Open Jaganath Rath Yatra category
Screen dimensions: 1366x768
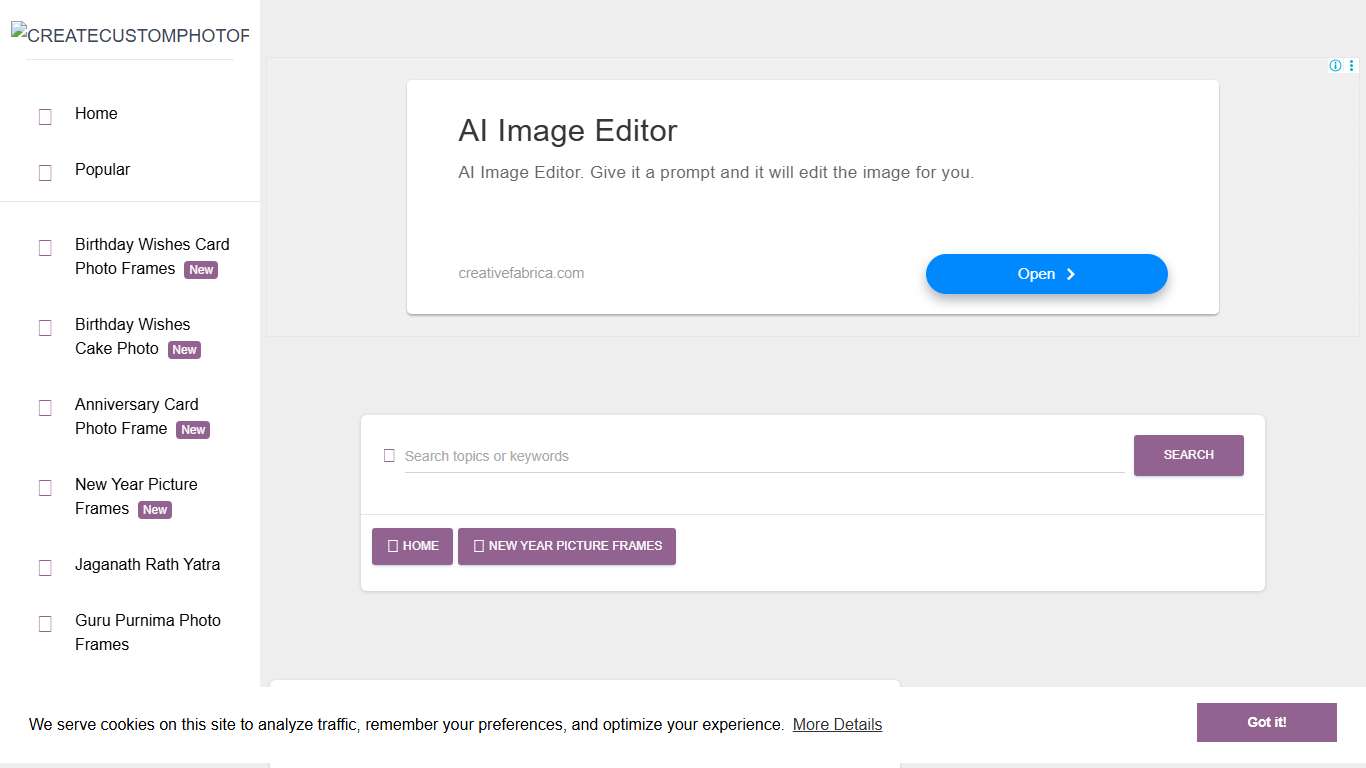click(x=147, y=565)
